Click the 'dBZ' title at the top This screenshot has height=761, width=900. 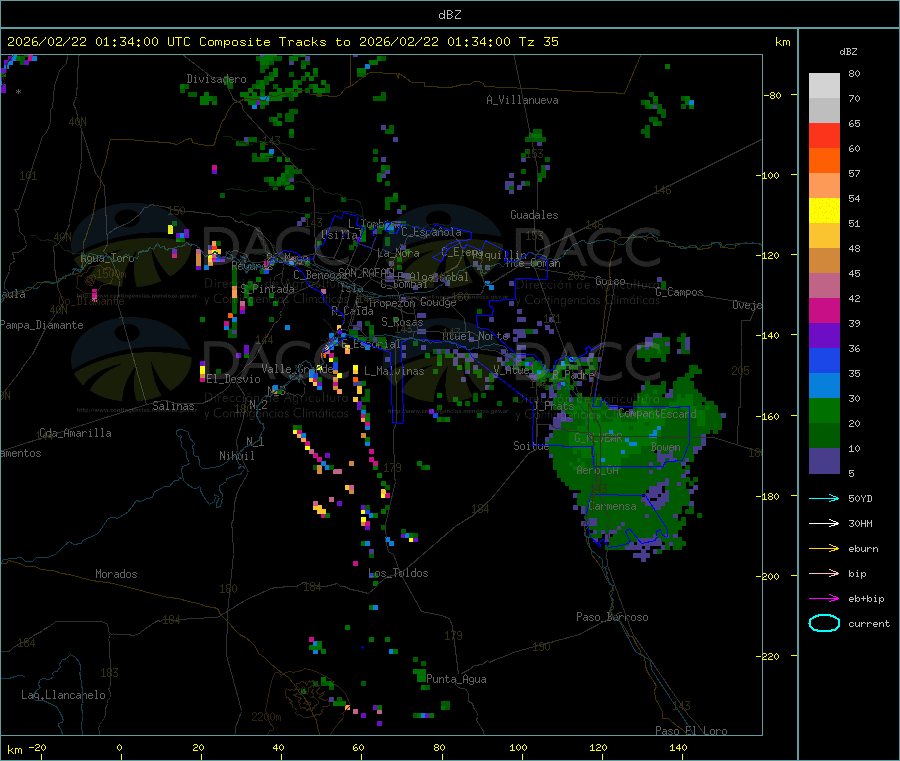449,14
